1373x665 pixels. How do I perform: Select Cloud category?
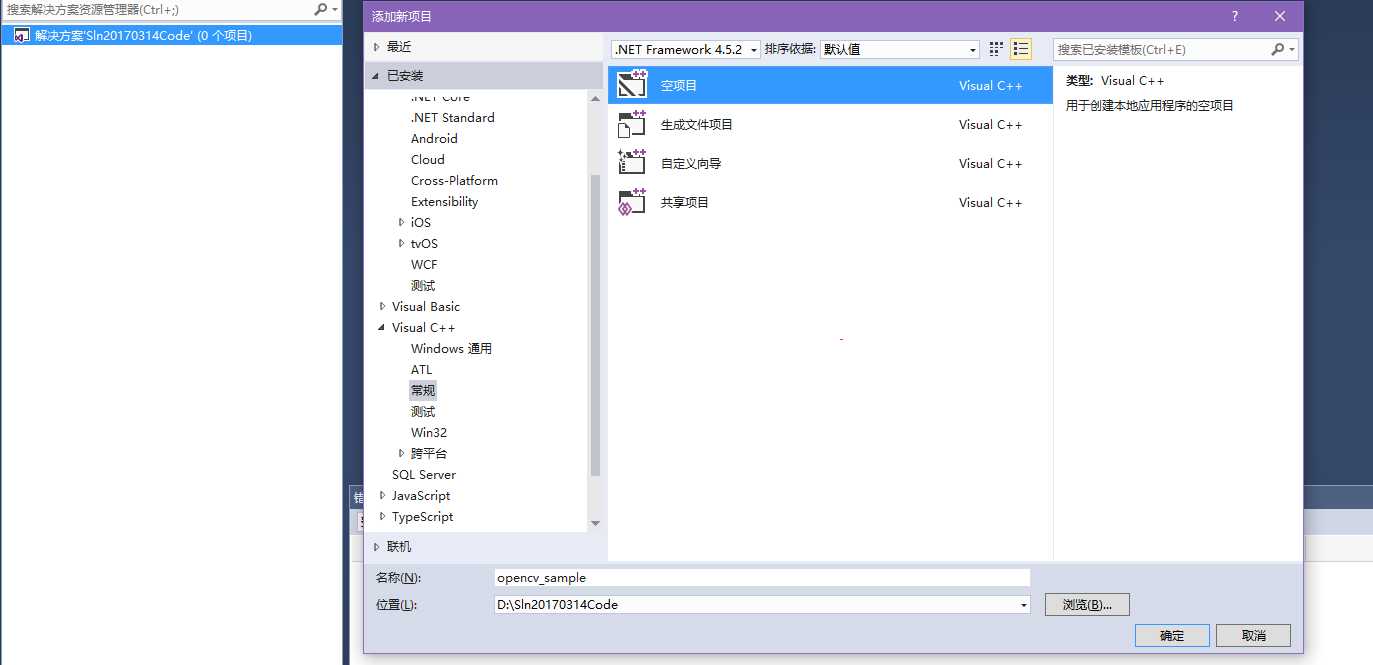pos(427,159)
